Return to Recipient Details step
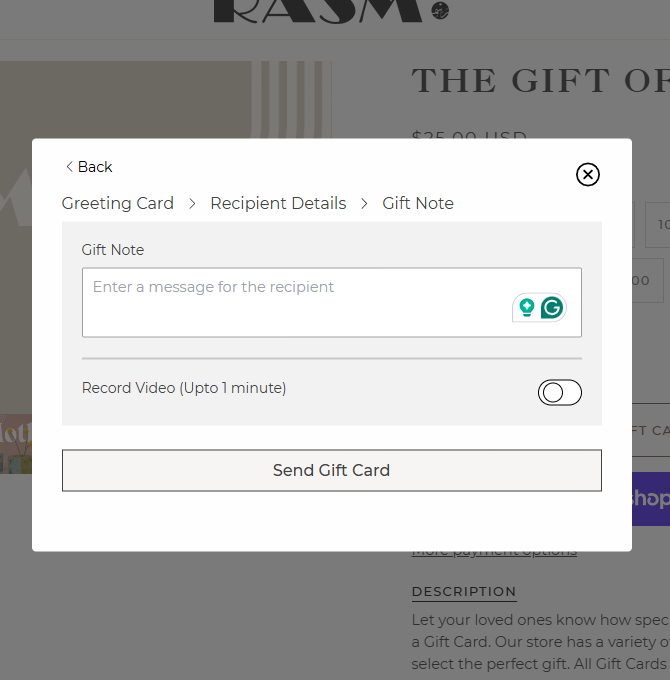Viewport: 670px width, 680px height. (278, 203)
